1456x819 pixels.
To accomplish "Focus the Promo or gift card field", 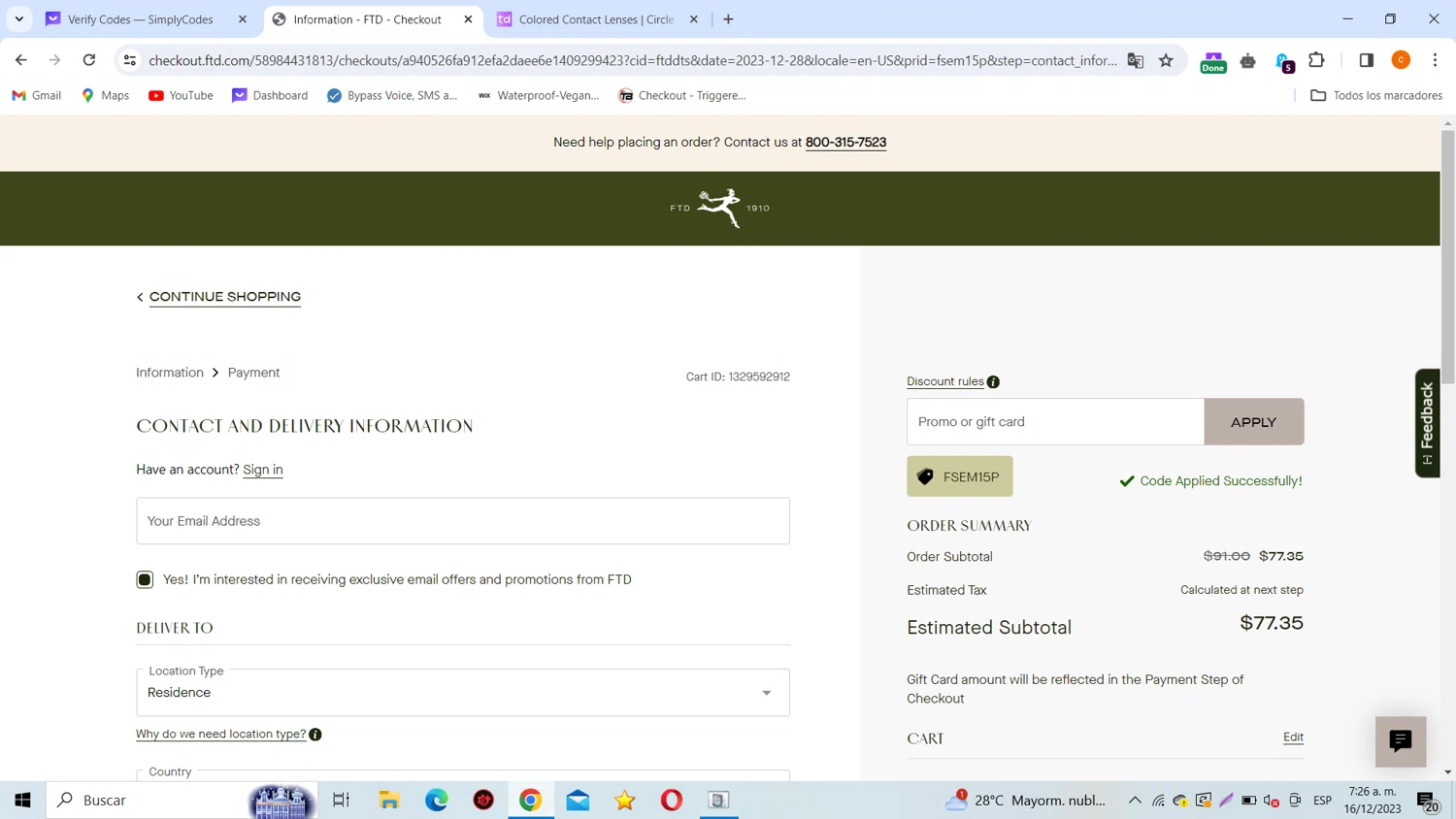I will 1055,422.
